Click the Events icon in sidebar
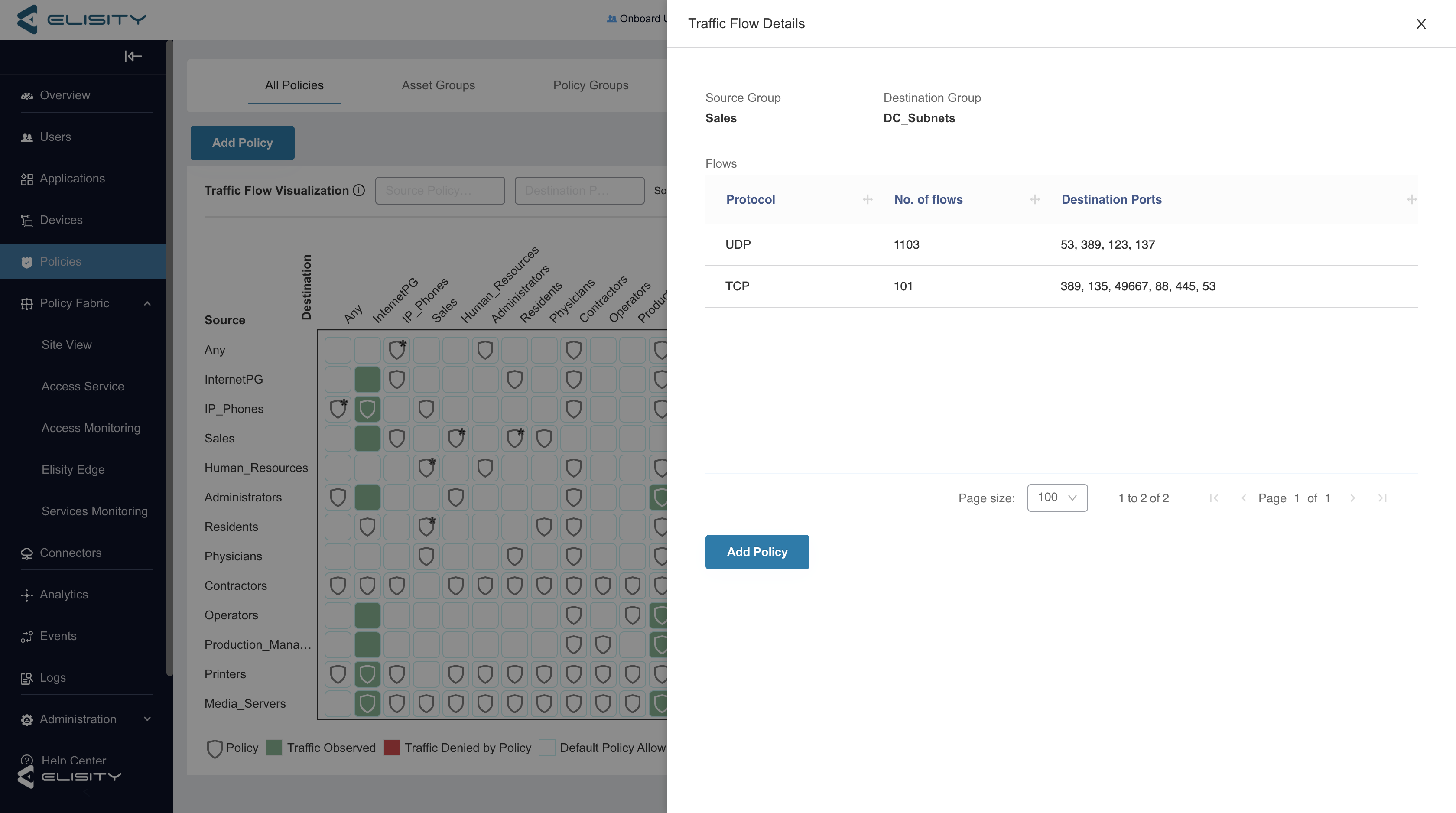This screenshot has width=1456, height=813. [x=26, y=637]
